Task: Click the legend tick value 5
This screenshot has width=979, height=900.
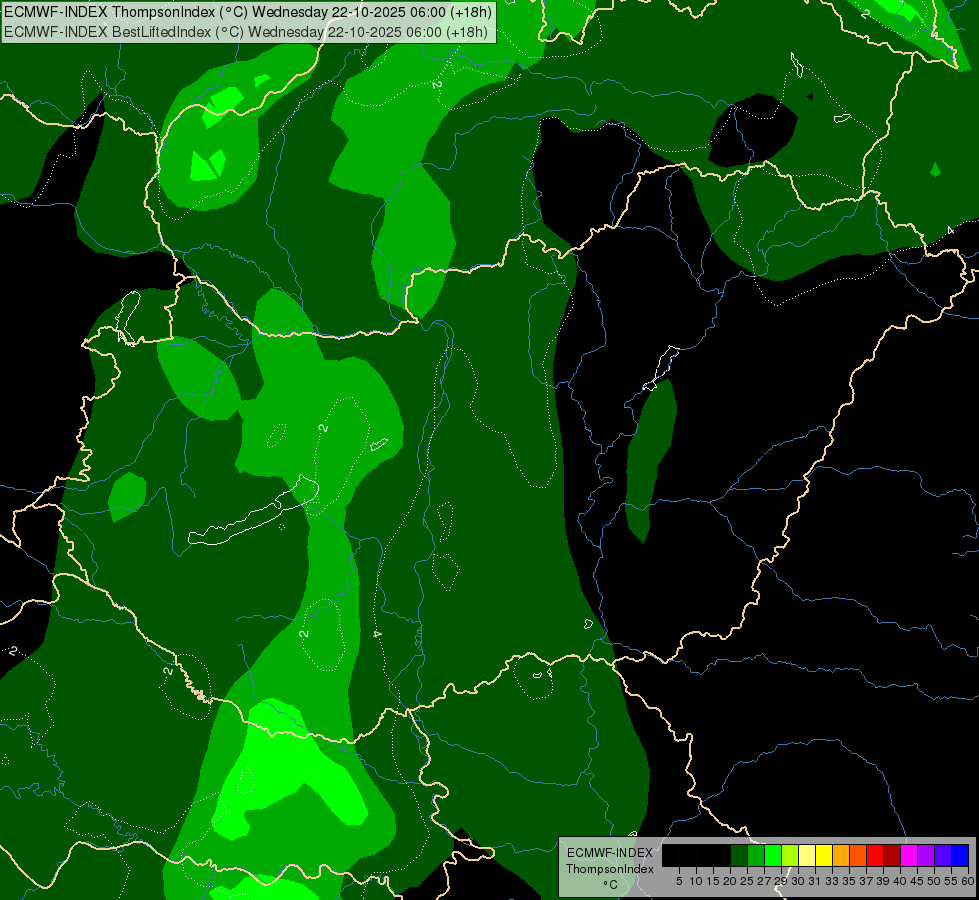Action: [679, 881]
